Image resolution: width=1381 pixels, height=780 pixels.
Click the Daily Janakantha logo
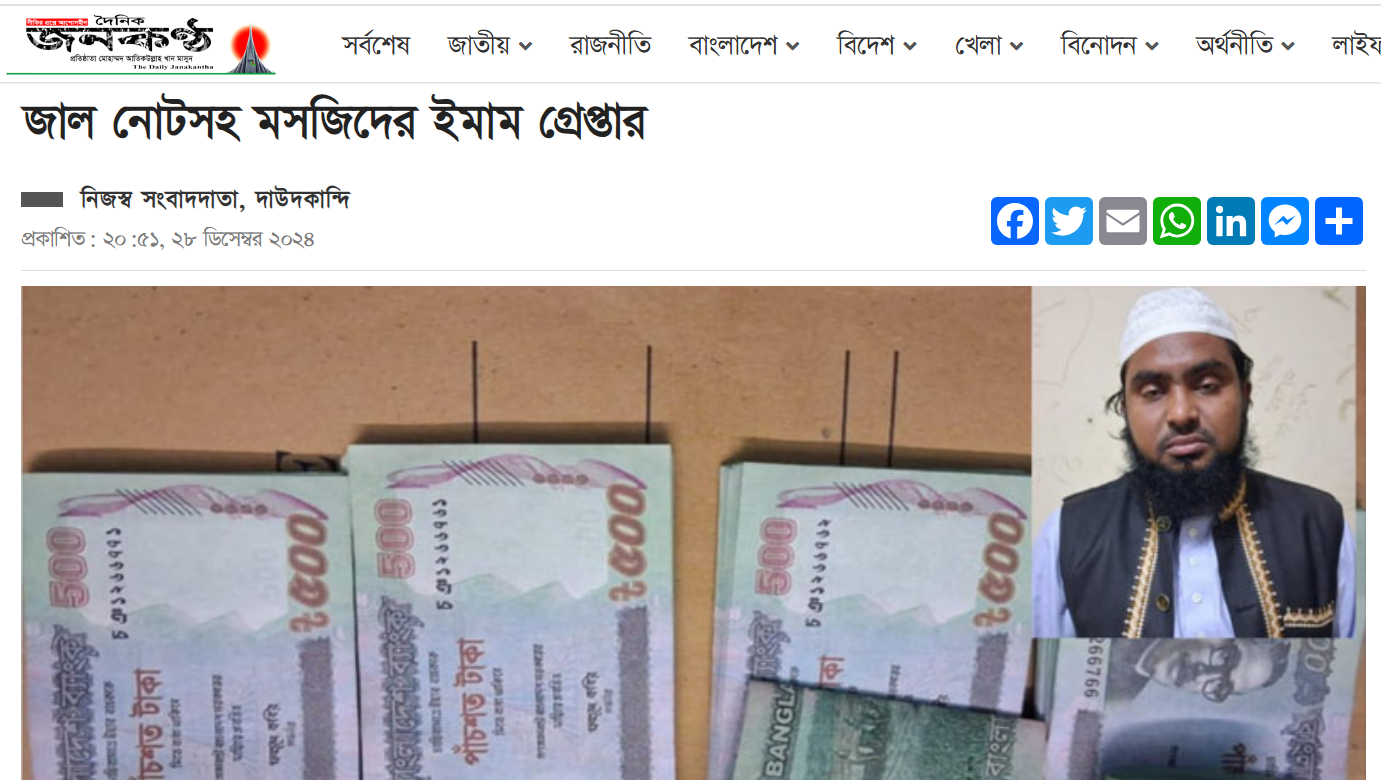(x=141, y=43)
